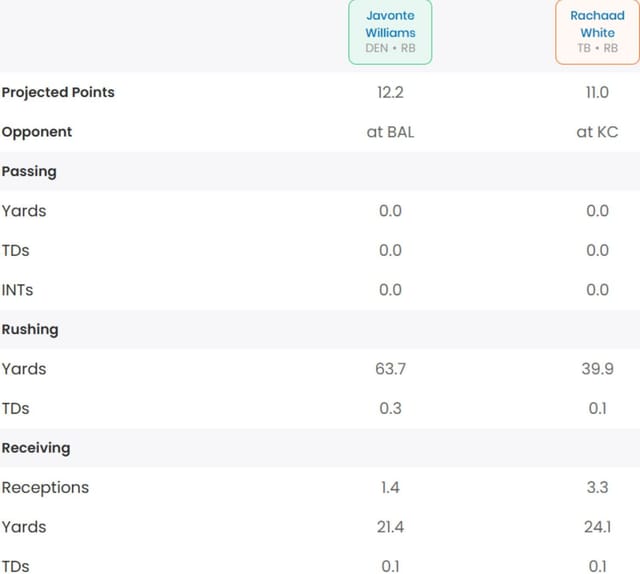Select the Javonte Williams player card
The width and height of the screenshot is (640, 574).
(x=390, y=32)
